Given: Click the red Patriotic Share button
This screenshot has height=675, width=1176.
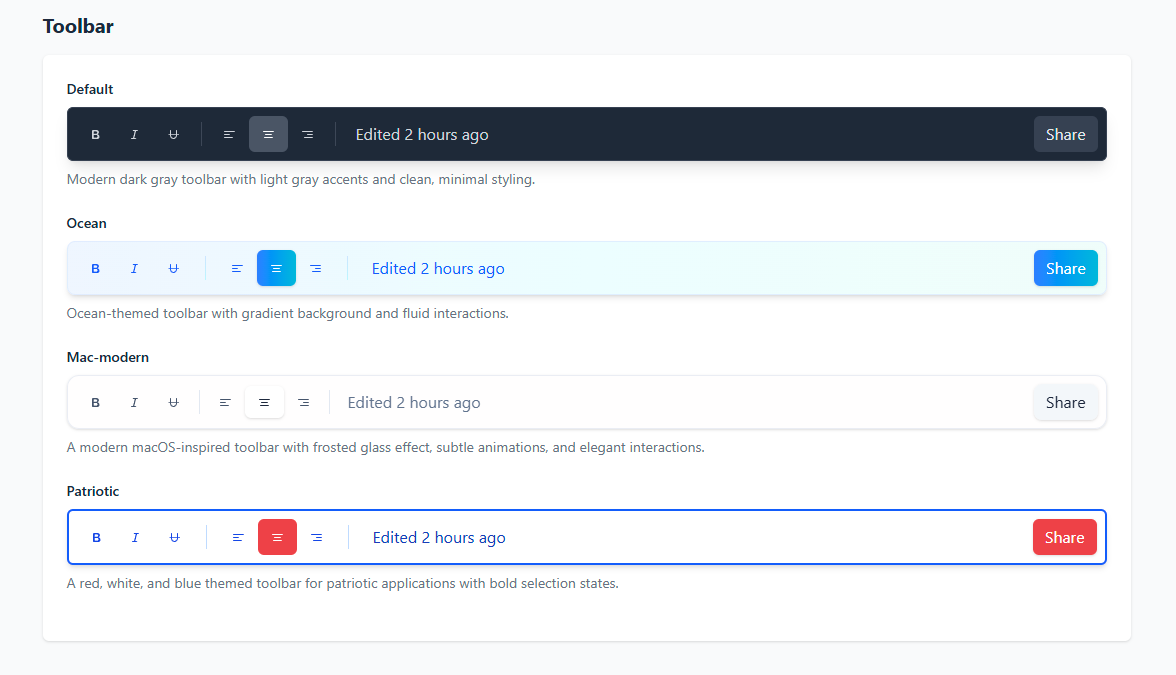Looking at the screenshot, I should 1065,538.
